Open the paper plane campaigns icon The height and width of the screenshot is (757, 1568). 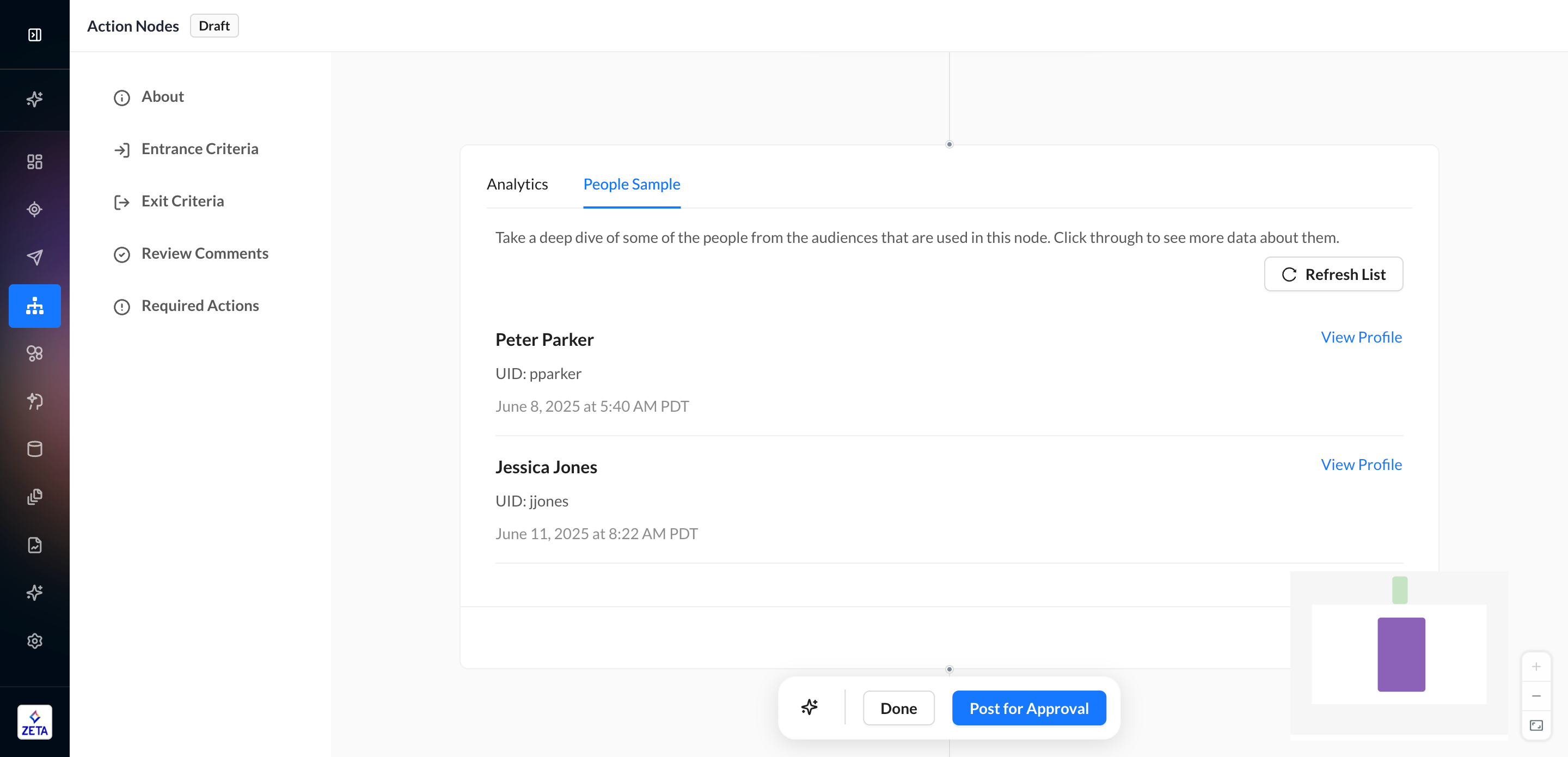35,257
